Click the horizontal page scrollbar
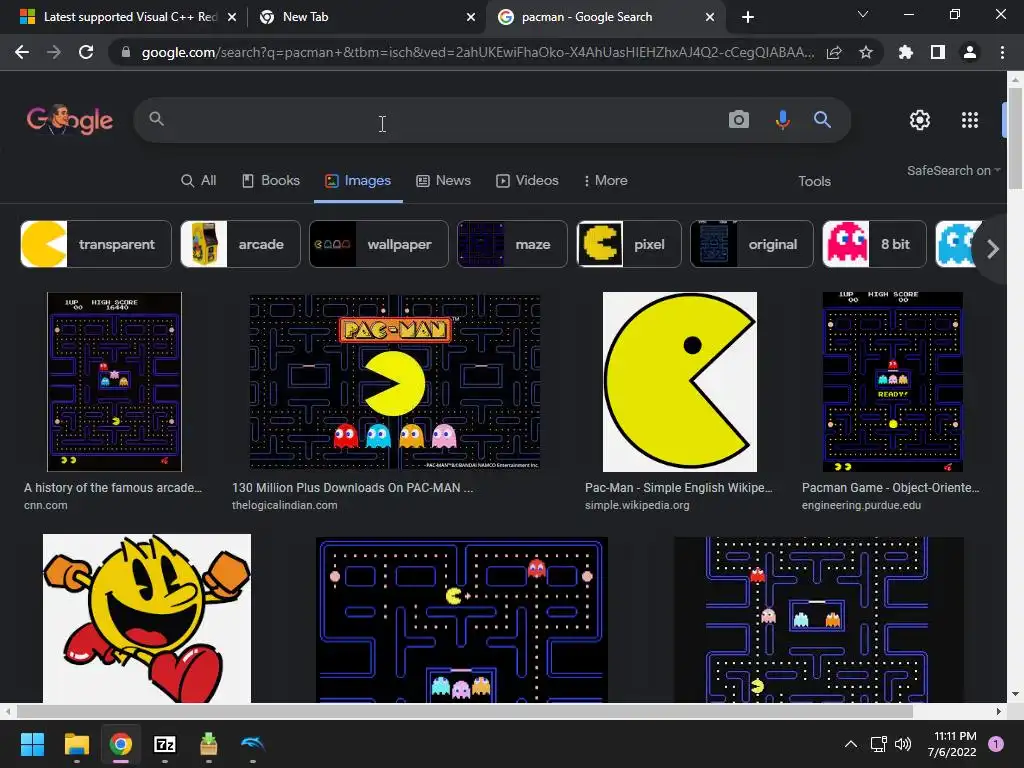The image size is (1024, 768). 464,711
